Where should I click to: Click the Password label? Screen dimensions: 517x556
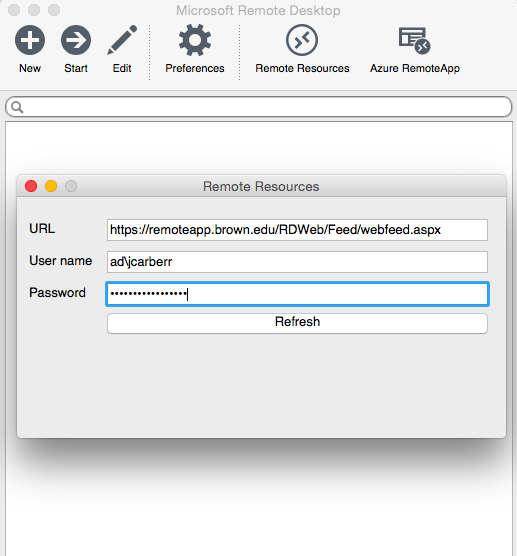click(57, 293)
